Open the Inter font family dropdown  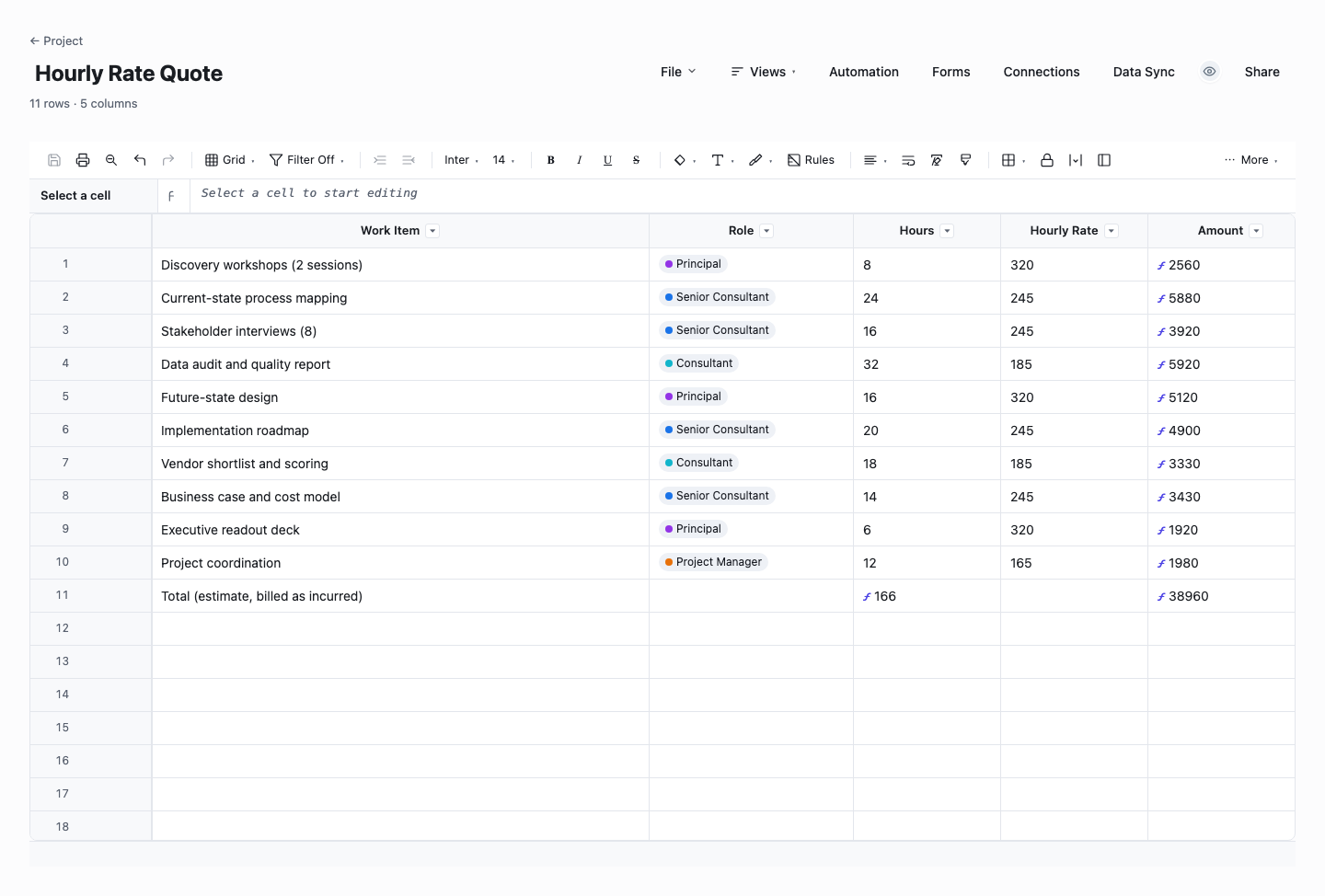coord(461,160)
